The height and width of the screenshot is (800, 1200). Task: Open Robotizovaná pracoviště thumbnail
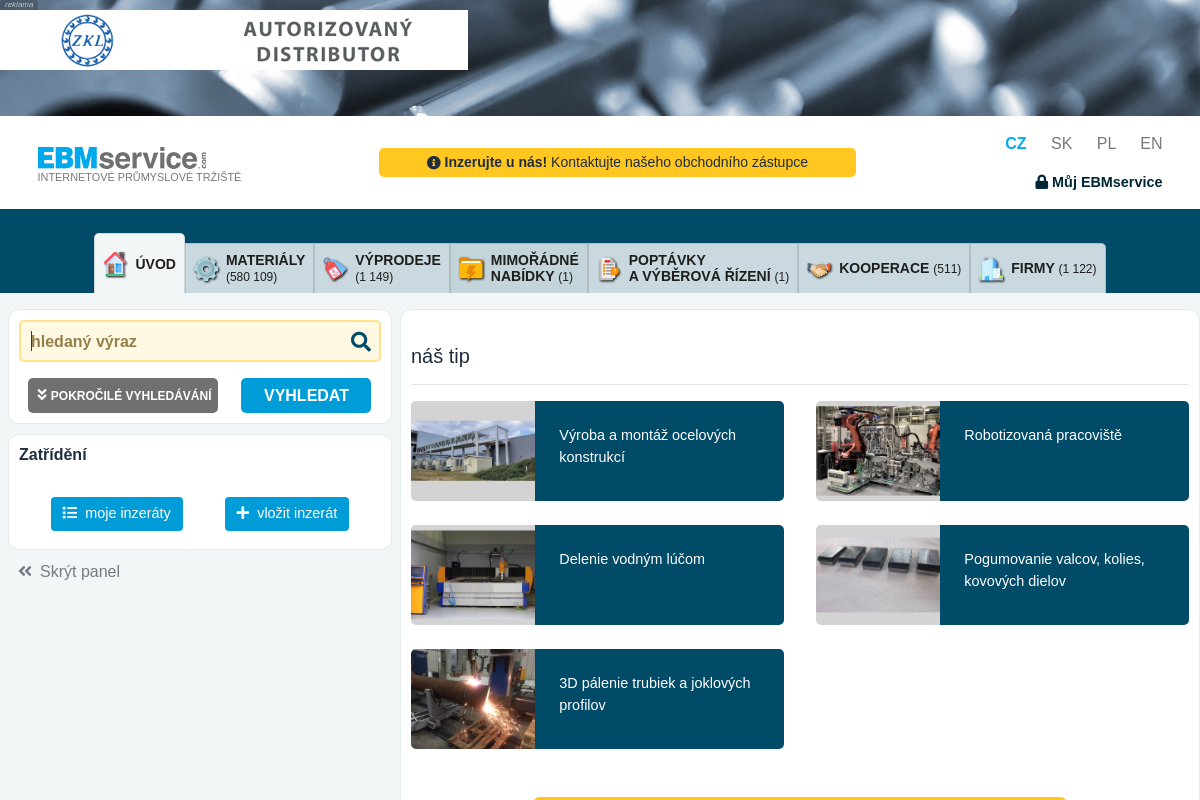878,451
